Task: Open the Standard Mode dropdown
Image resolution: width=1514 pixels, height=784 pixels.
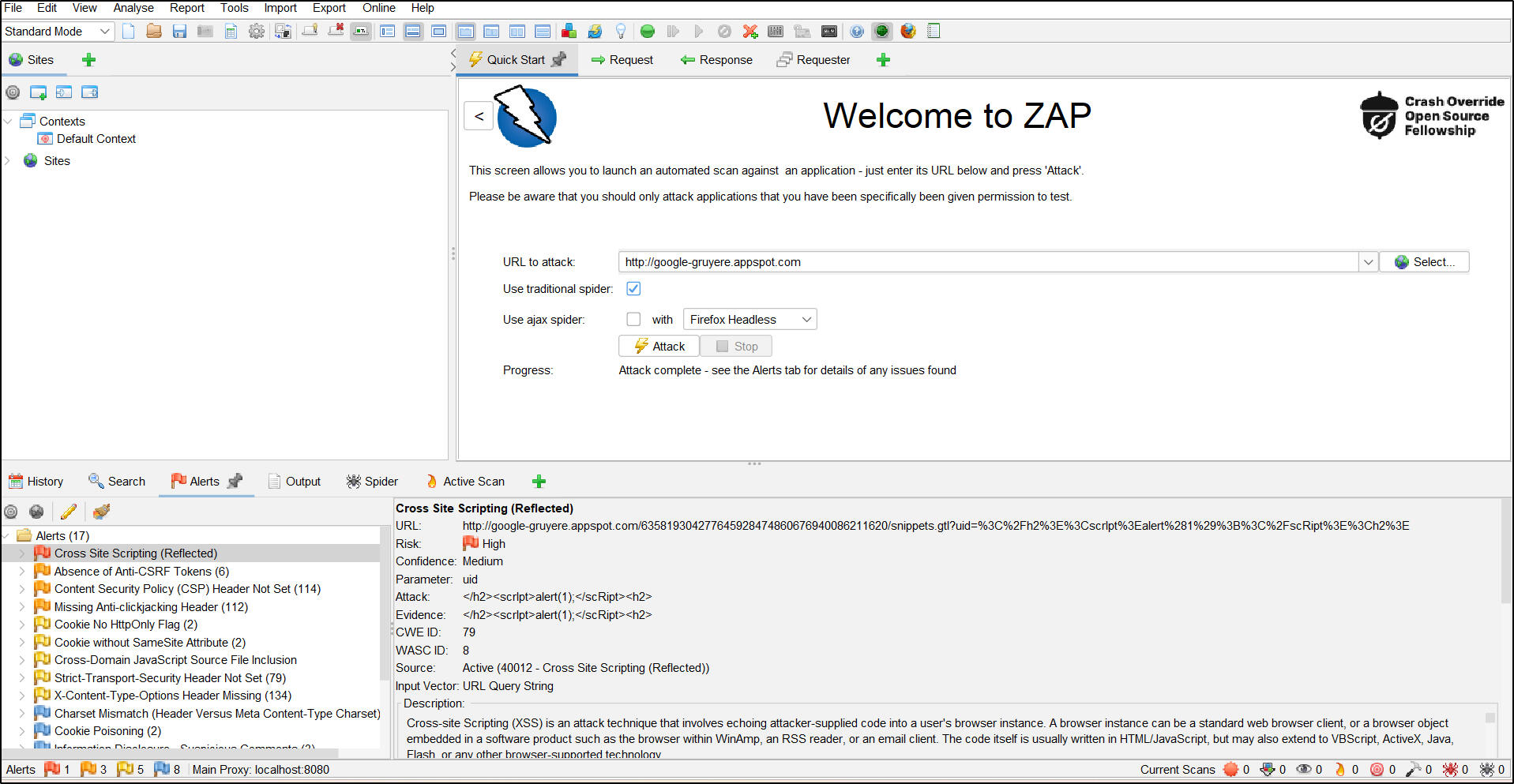Action: click(57, 32)
